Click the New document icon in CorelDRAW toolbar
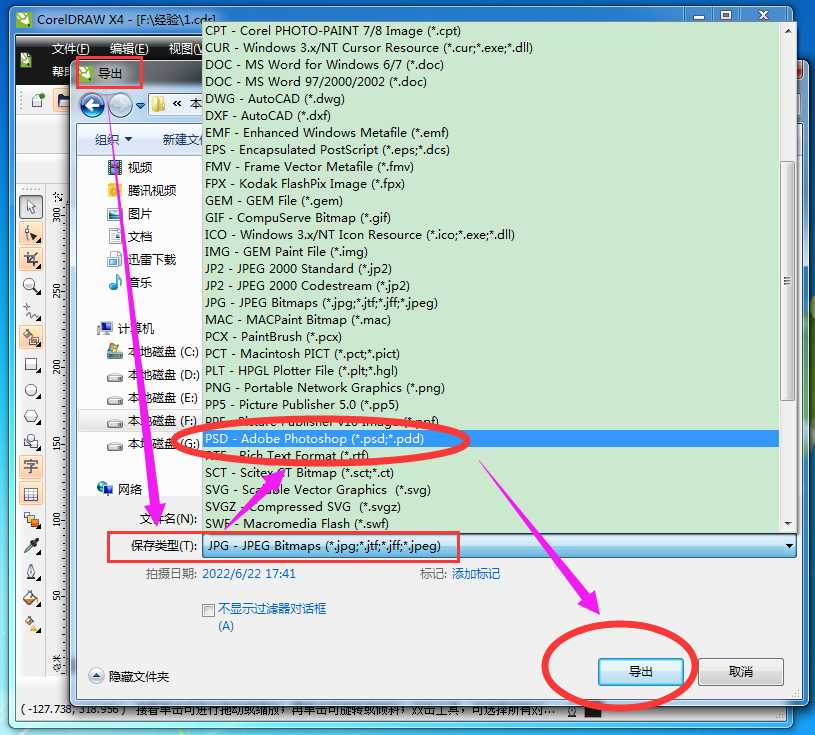The image size is (815, 735). pos(37,100)
